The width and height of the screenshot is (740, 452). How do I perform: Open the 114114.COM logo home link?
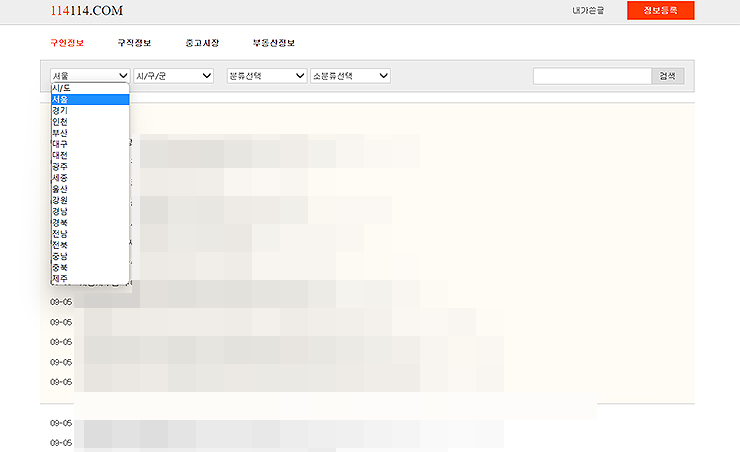click(x=87, y=10)
